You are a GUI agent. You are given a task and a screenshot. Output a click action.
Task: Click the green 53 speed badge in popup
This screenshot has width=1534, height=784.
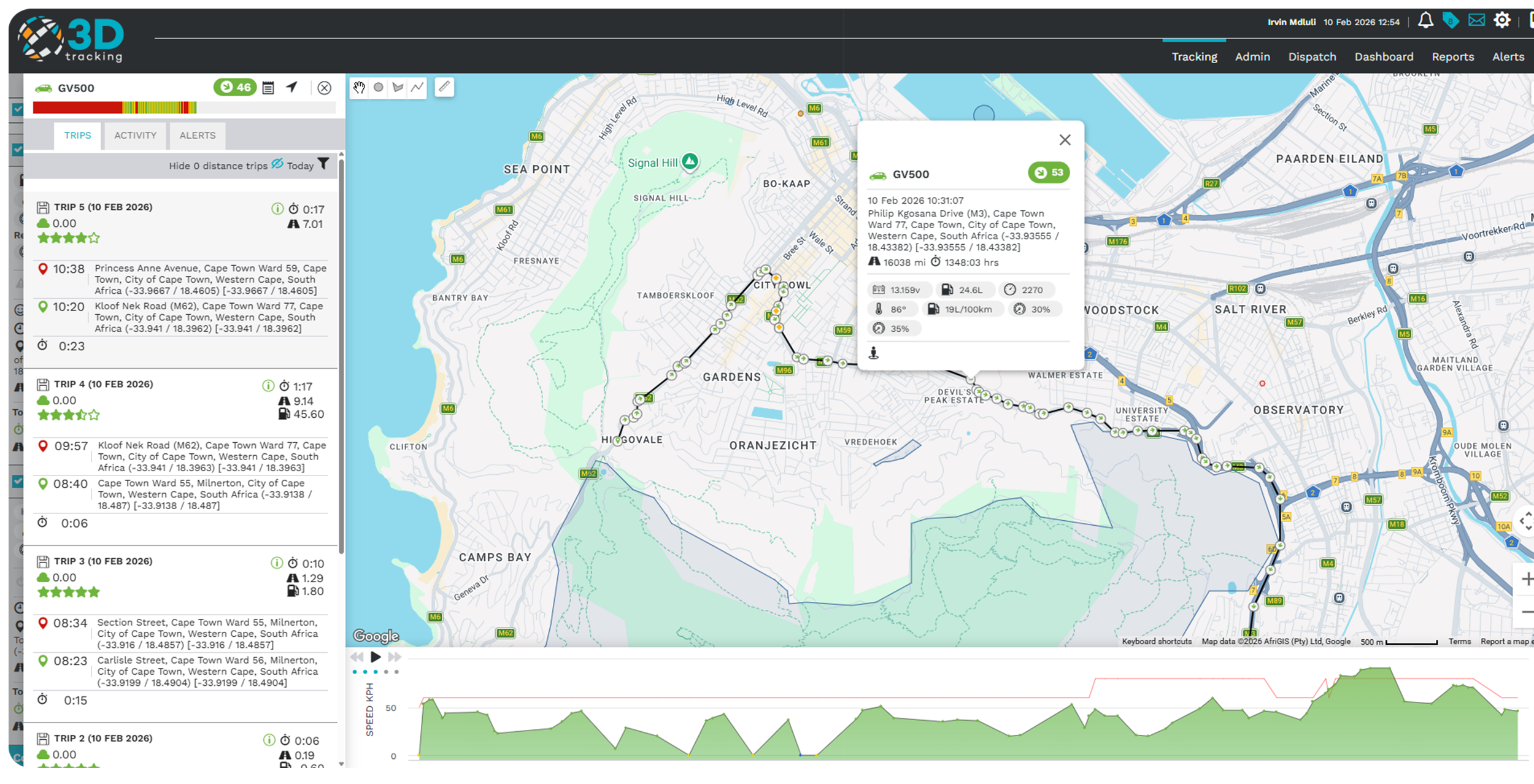pyautogui.click(x=1049, y=173)
